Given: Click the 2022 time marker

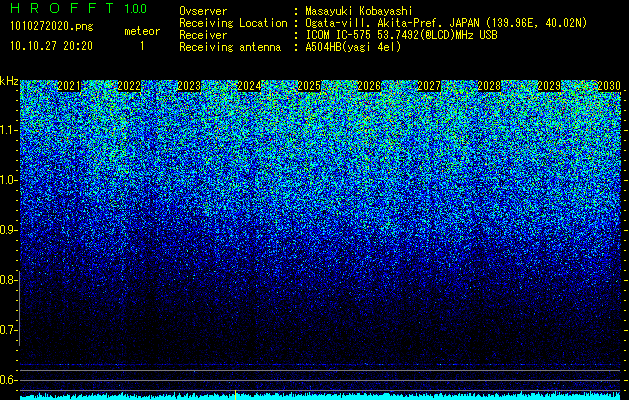Looking at the screenshot, I should click(x=129, y=86).
